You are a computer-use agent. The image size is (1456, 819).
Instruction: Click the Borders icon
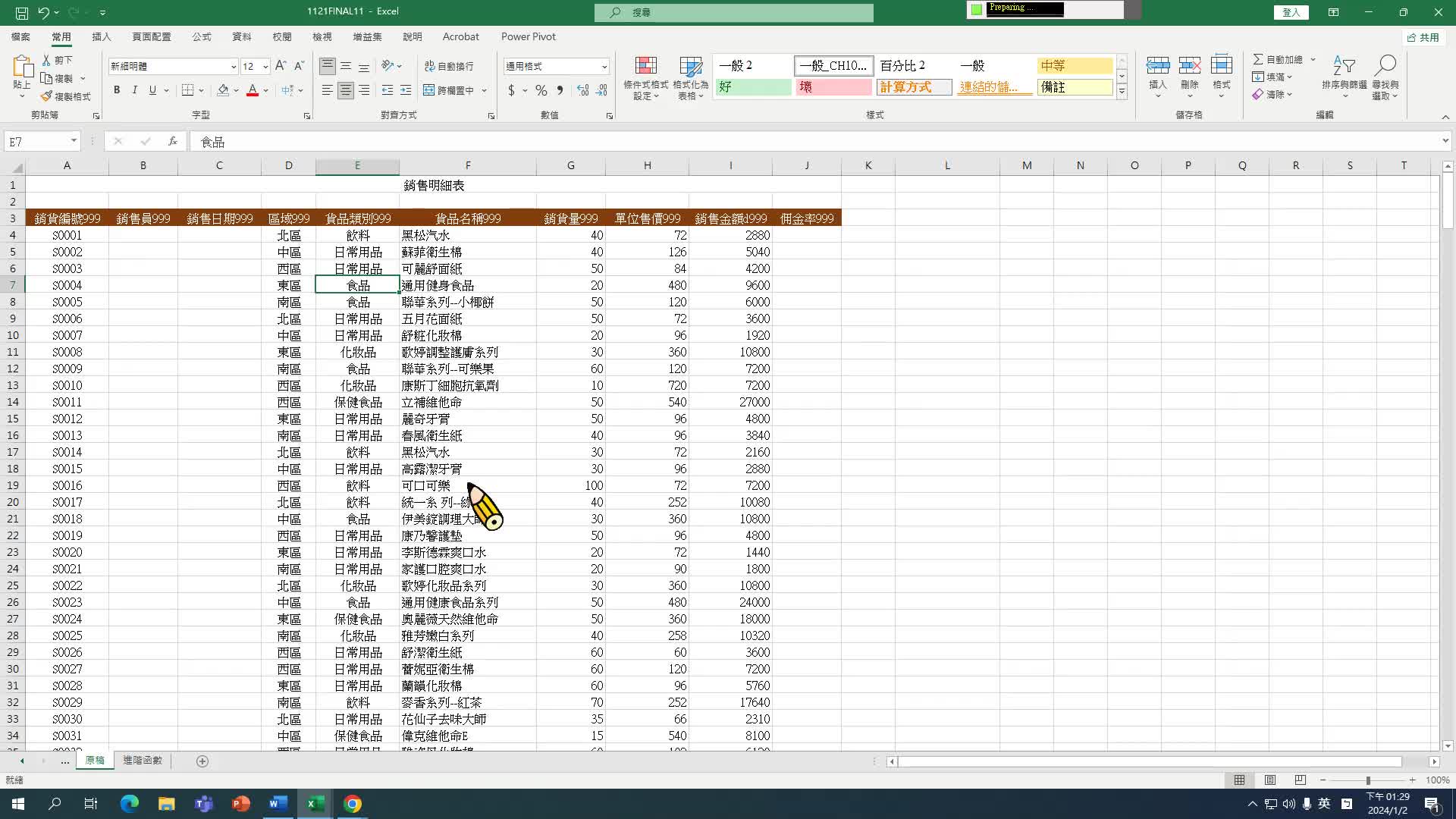188,90
